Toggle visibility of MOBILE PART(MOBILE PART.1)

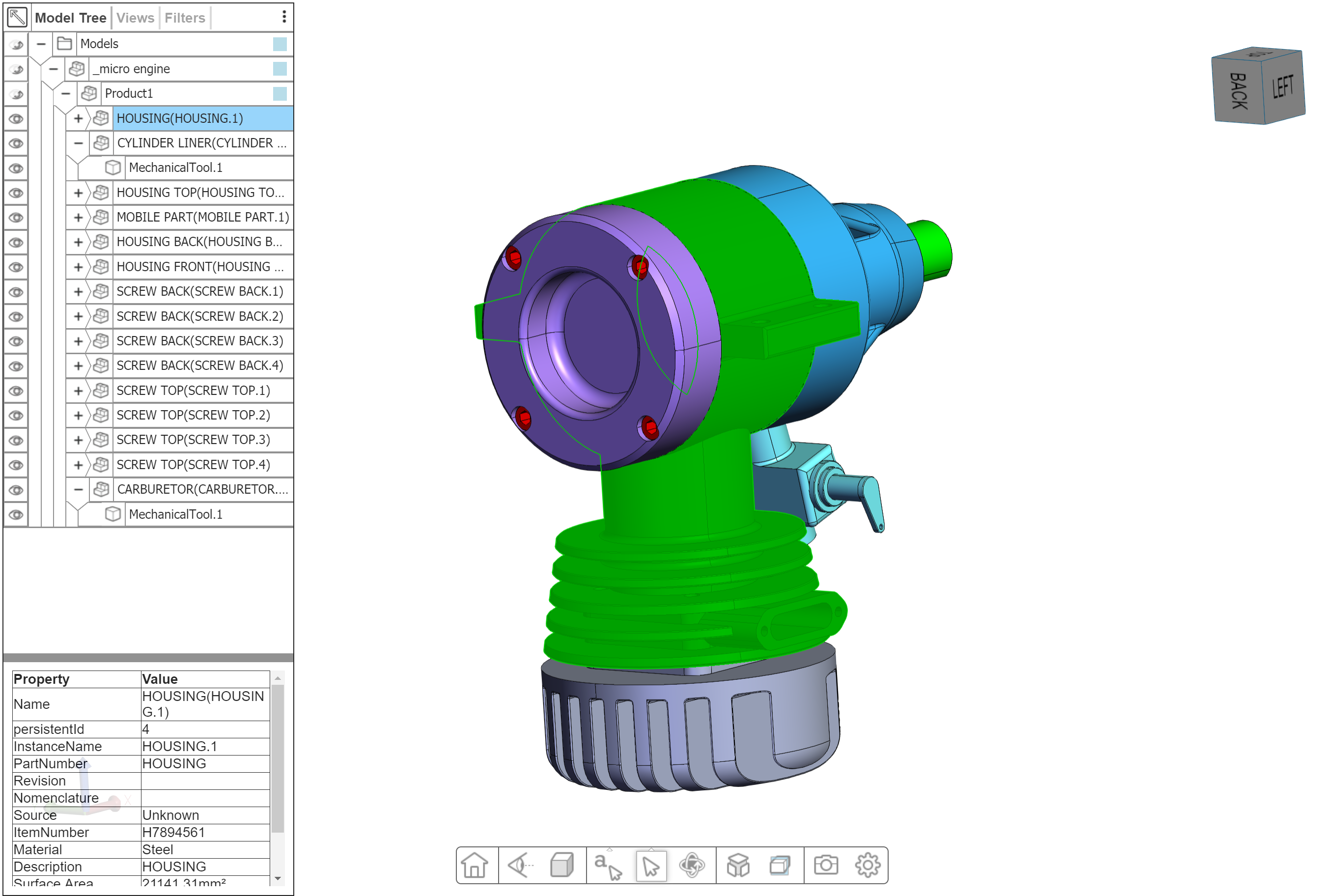click(x=16, y=218)
